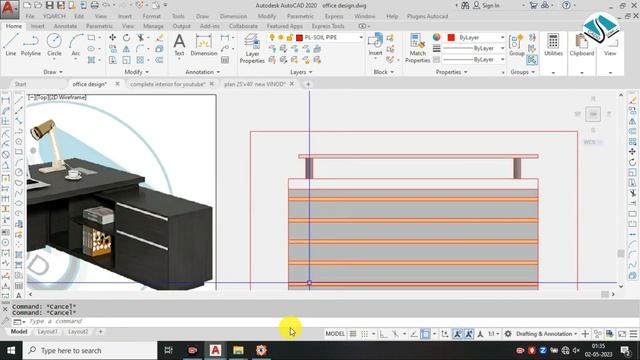Image resolution: width=640 pixels, height=360 pixels.
Task: Open the Utilities panel
Action: point(553,45)
